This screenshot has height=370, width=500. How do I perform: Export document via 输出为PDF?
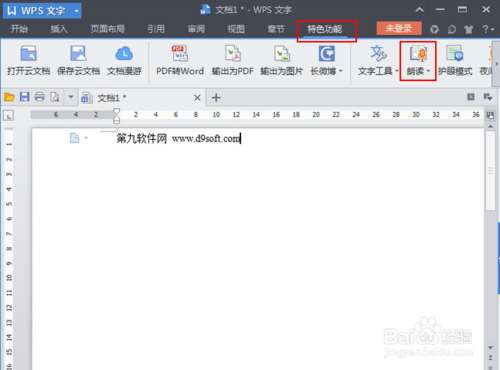tap(233, 54)
